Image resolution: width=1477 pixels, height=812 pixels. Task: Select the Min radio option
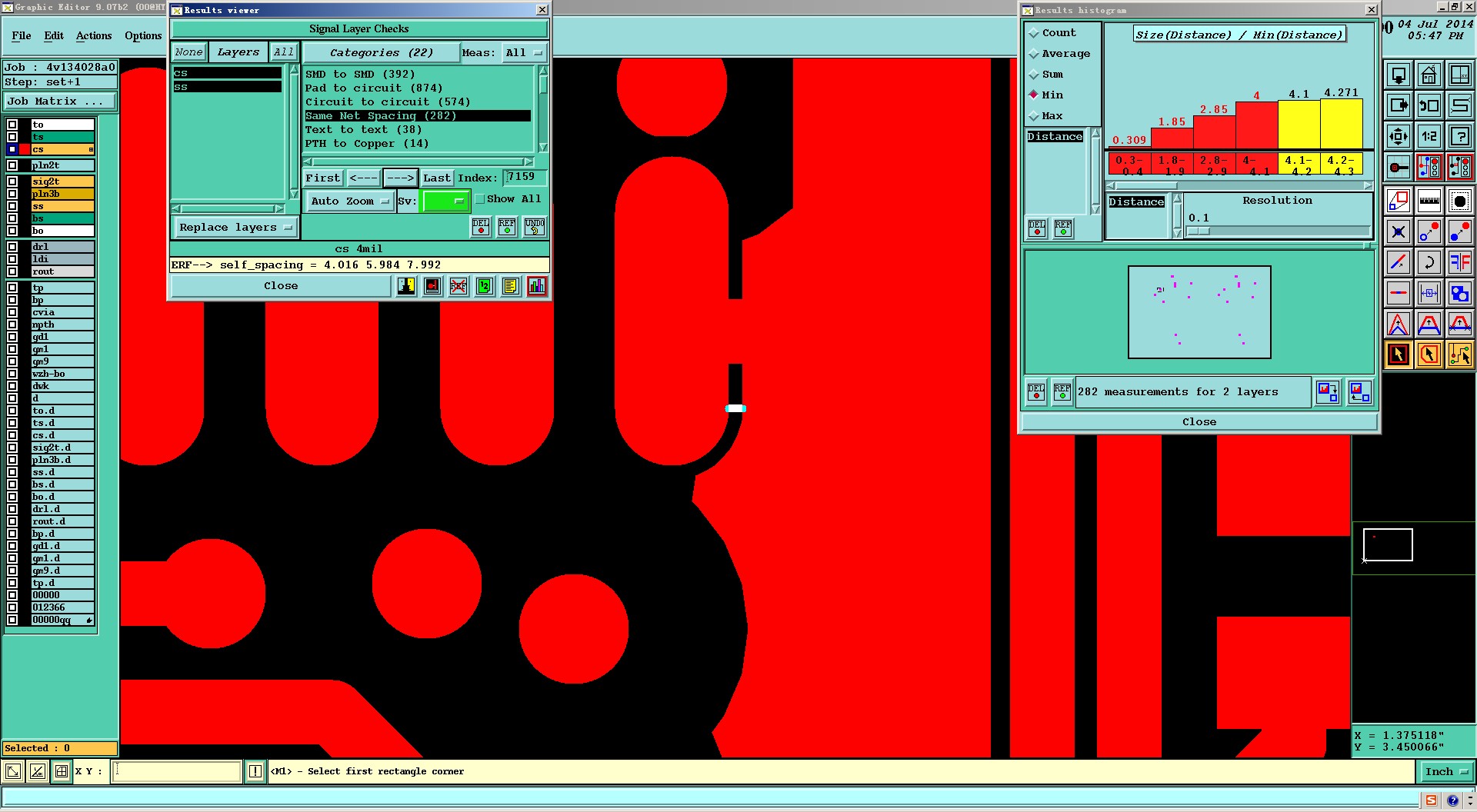pos(1034,95)
